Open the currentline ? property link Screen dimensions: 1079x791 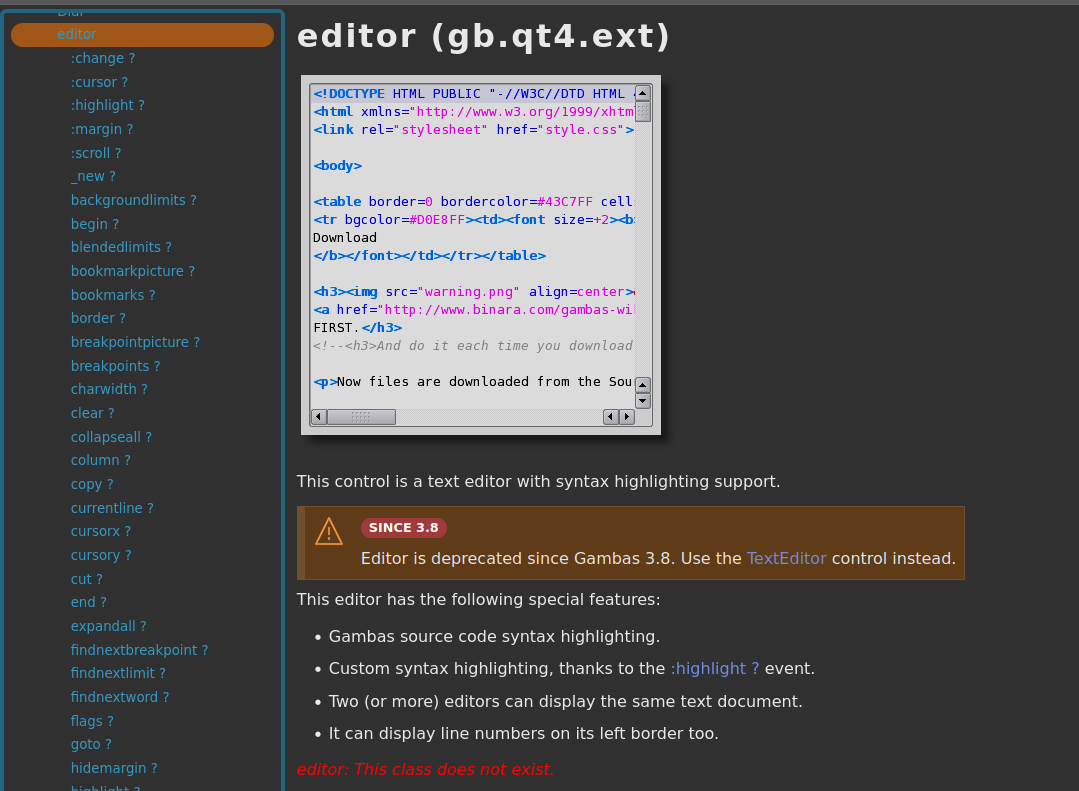tap(112, 508)
